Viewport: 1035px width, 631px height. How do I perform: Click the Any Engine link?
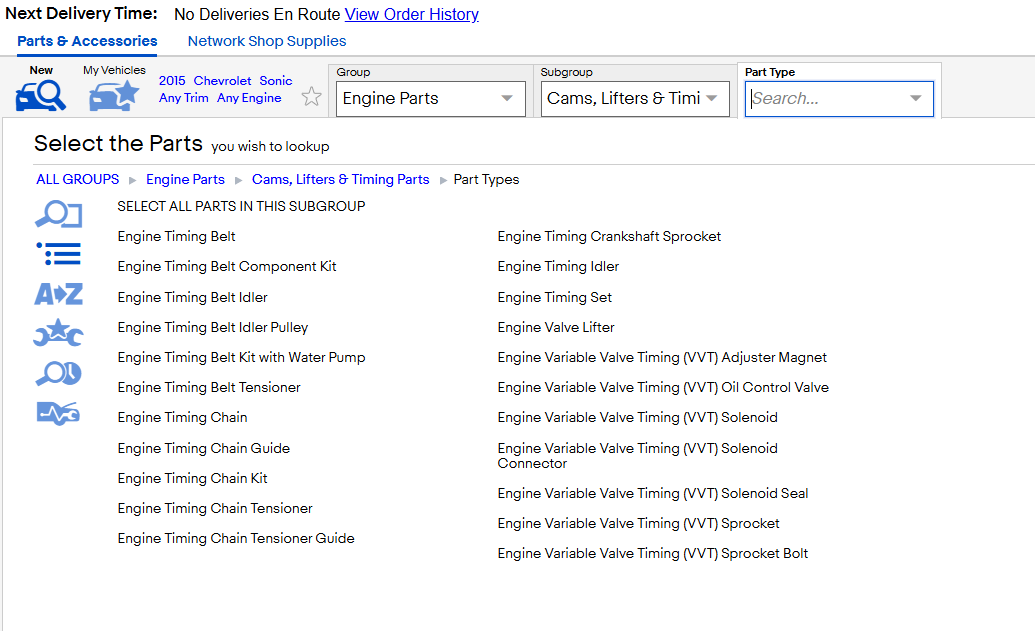click(249, 98)
